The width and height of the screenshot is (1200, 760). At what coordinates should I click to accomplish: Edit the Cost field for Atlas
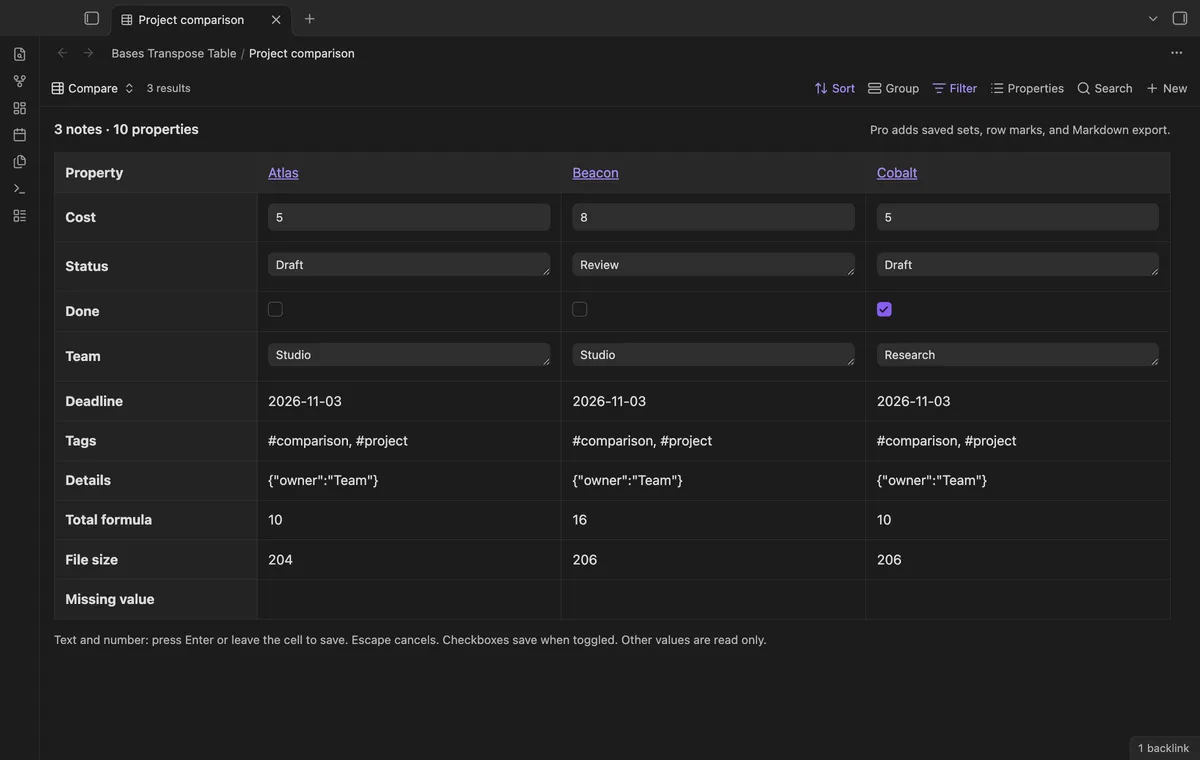coord(409,217)
